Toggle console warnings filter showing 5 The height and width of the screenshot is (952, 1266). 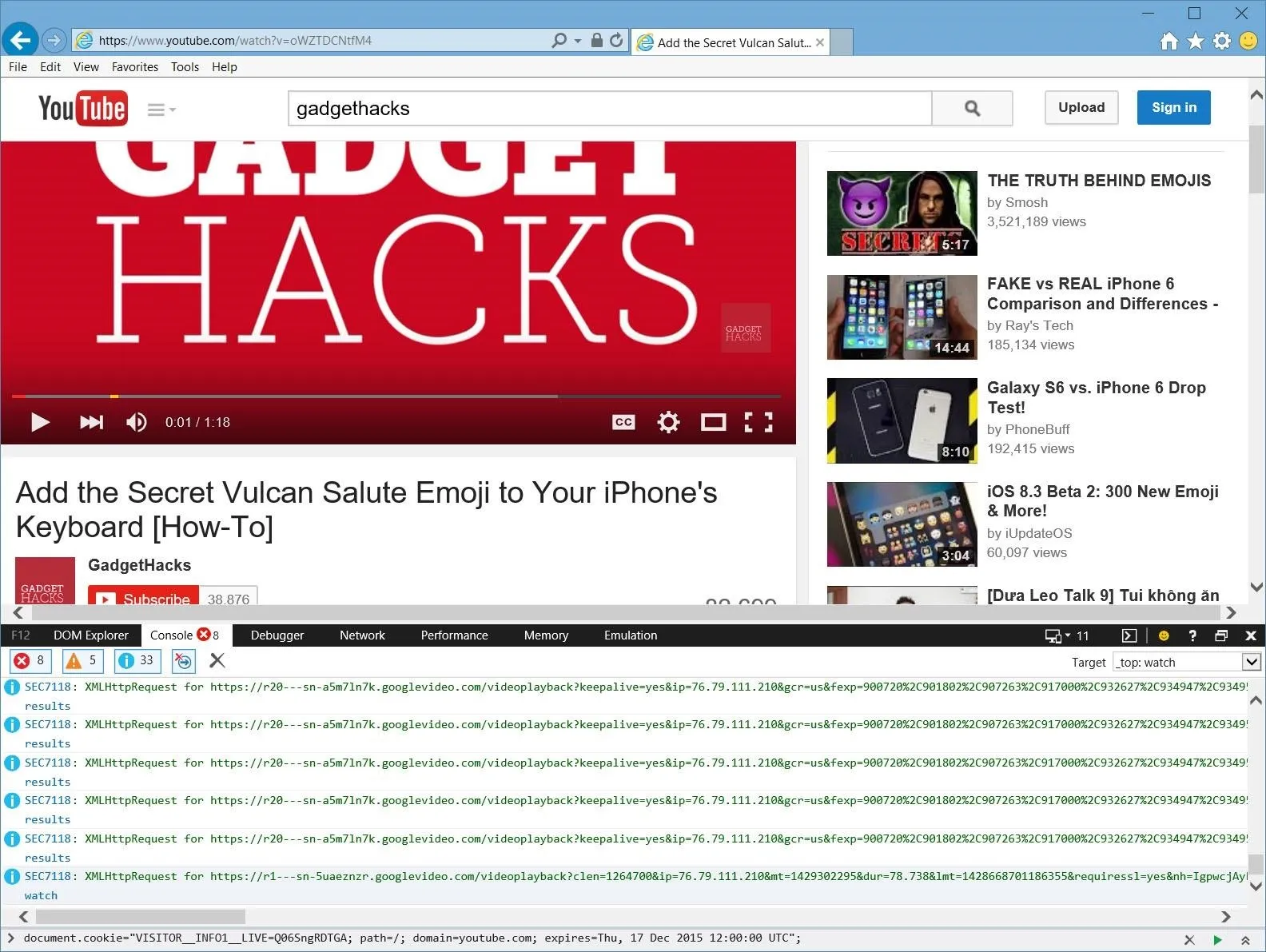coord(83,661)
